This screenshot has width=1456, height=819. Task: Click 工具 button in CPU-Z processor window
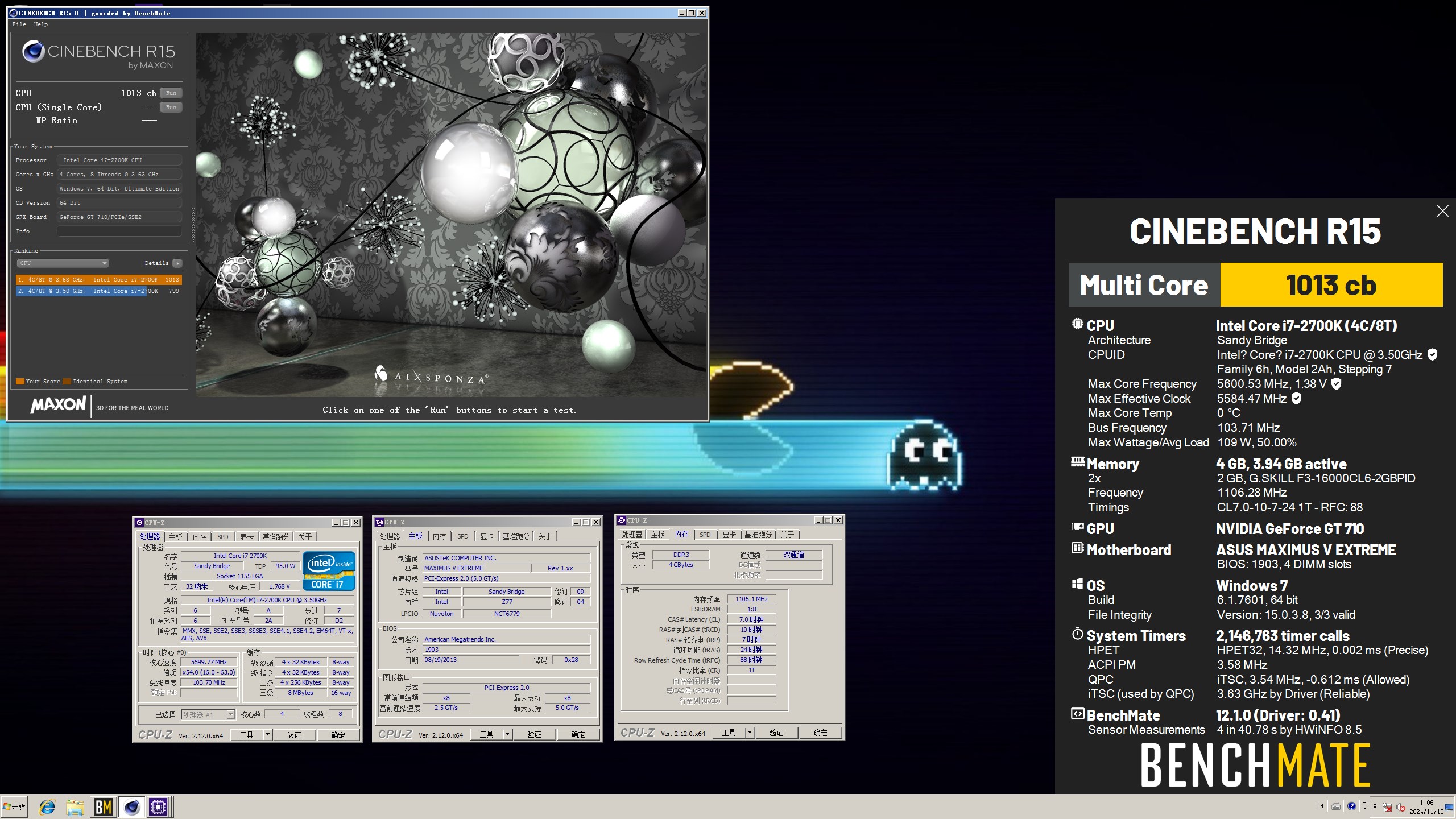pos(246,735)
